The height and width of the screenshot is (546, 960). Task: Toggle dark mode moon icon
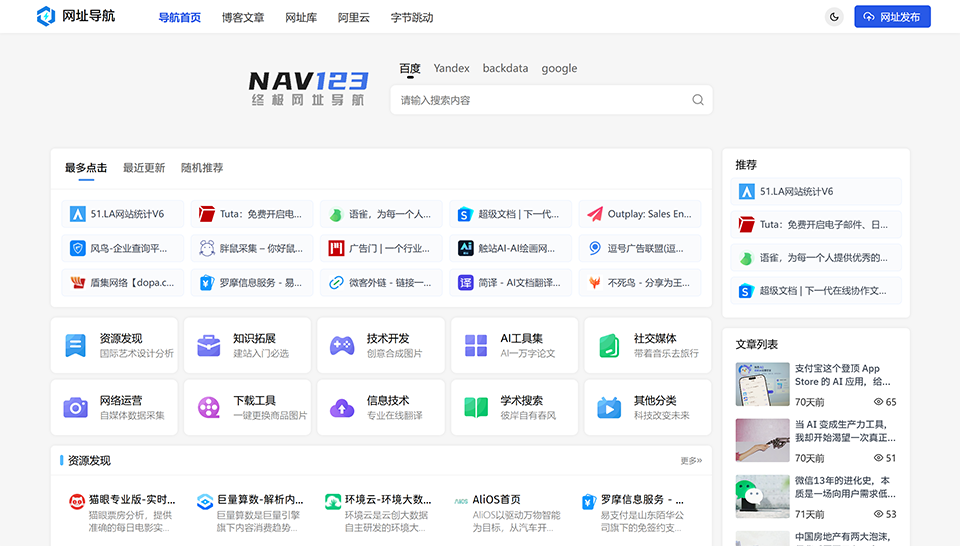[x=834, y=17]
